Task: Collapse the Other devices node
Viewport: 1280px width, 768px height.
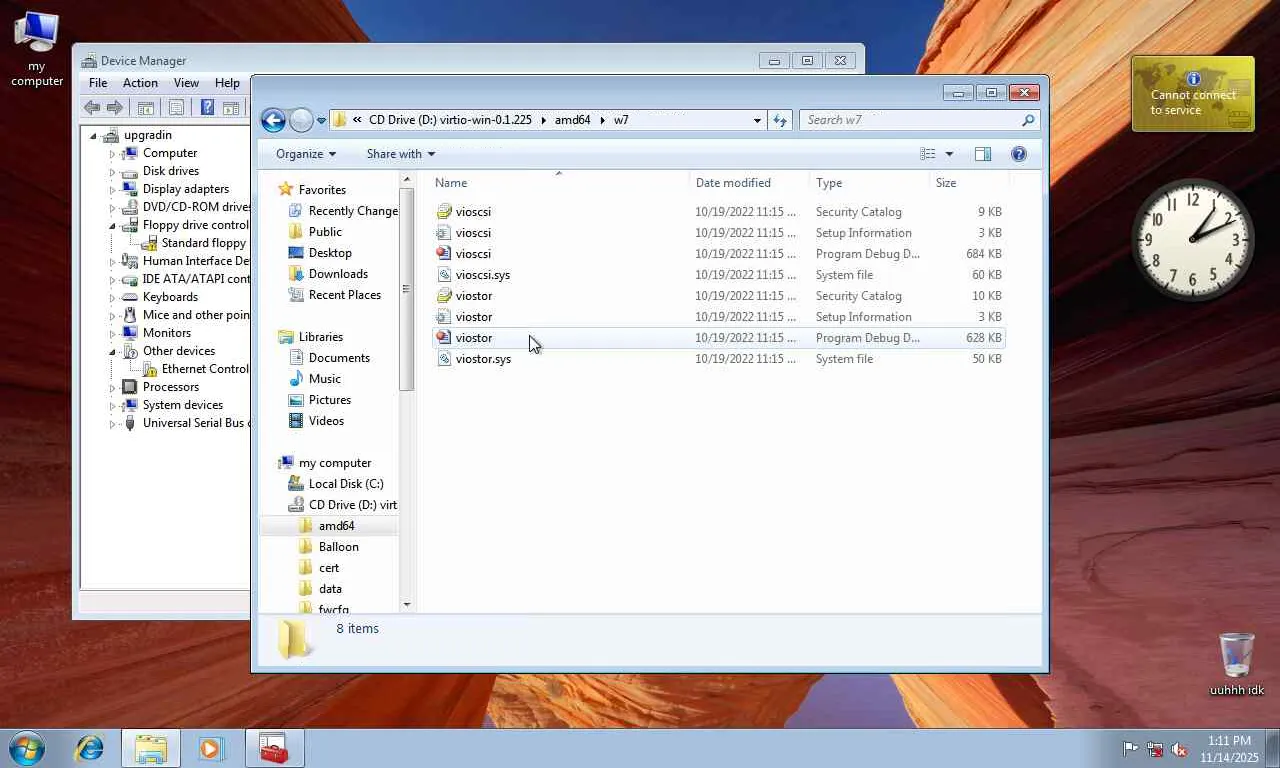Action: point(113,352)
